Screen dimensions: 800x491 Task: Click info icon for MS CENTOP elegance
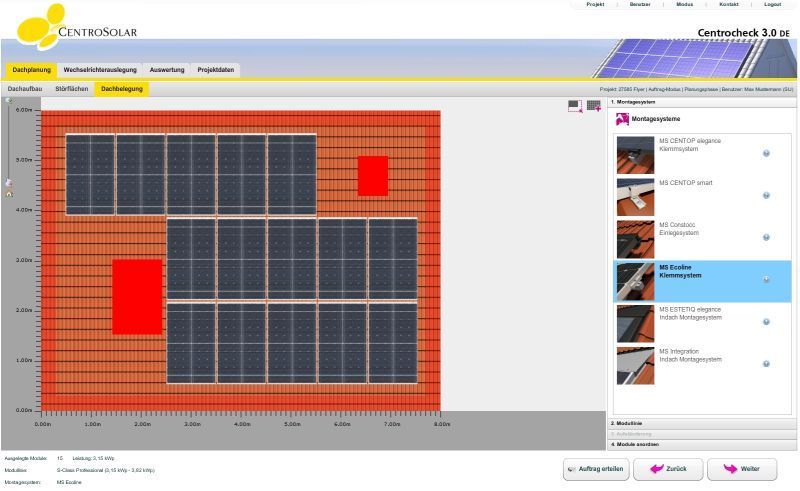click(x=766, y=154)
